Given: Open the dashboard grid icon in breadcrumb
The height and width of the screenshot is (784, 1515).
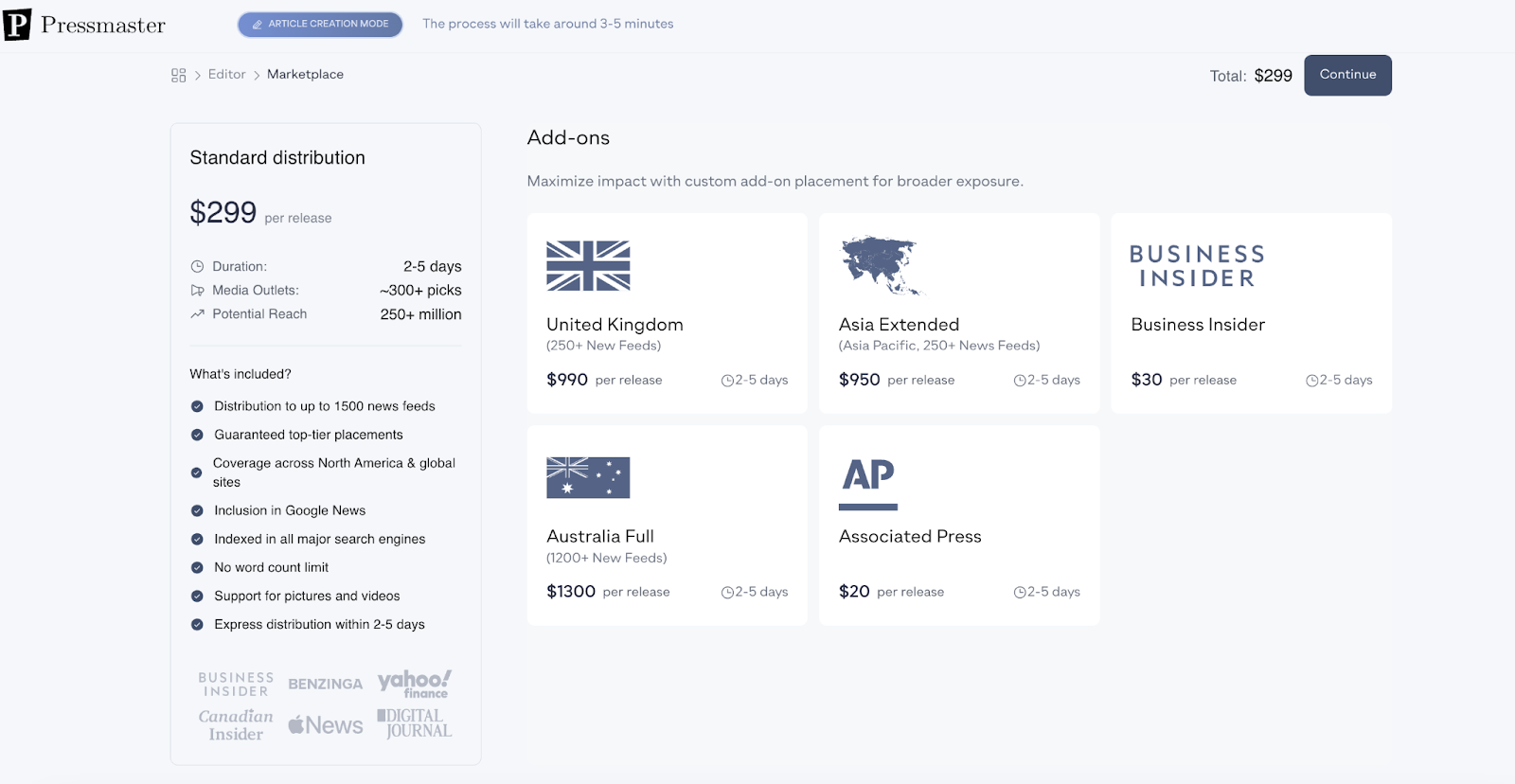Looking at the screenshot, I should 178,75.
